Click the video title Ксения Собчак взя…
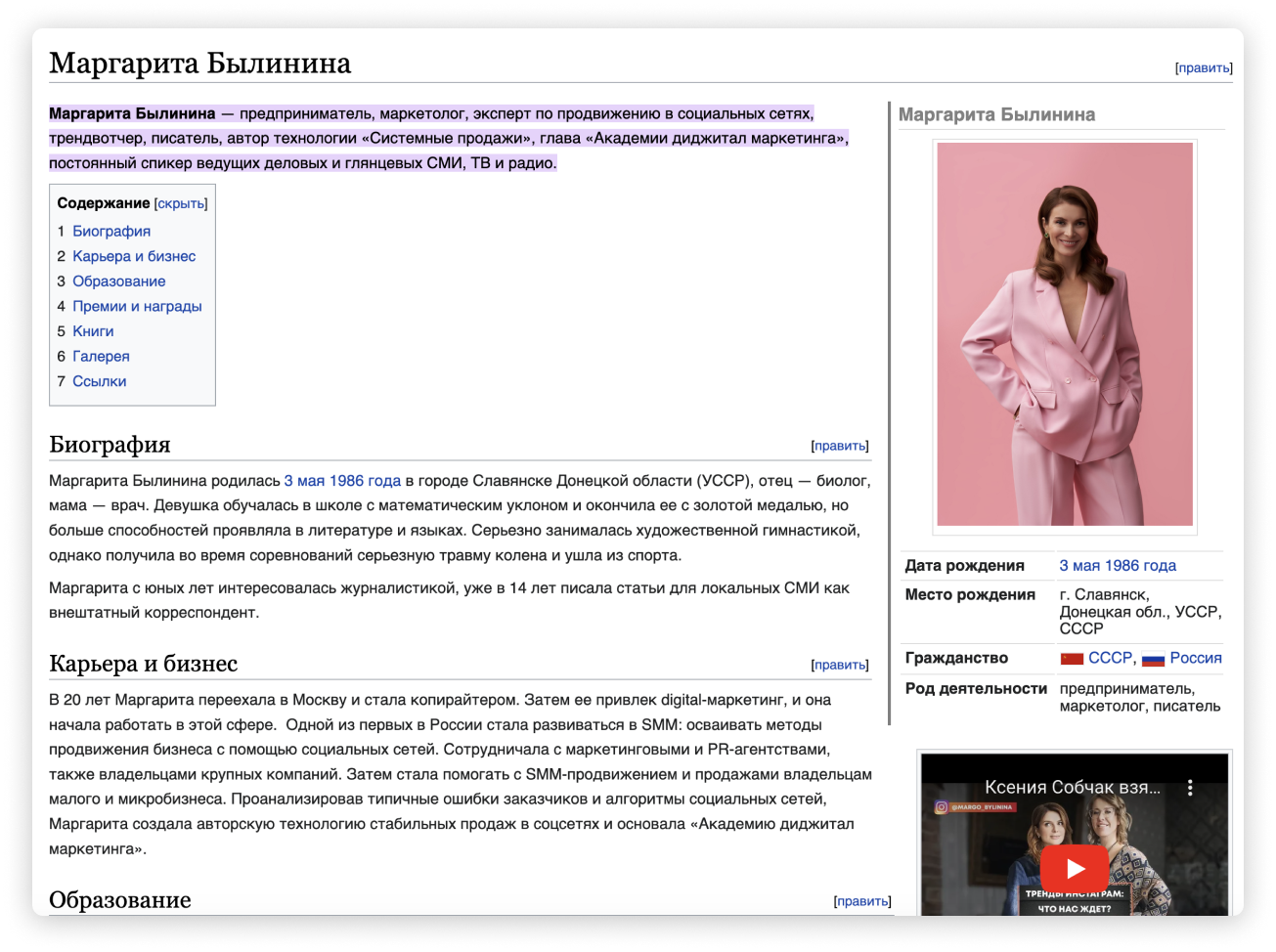Image resolution: width=1276 pixels, height=952 pixels. coord(1073,787)
